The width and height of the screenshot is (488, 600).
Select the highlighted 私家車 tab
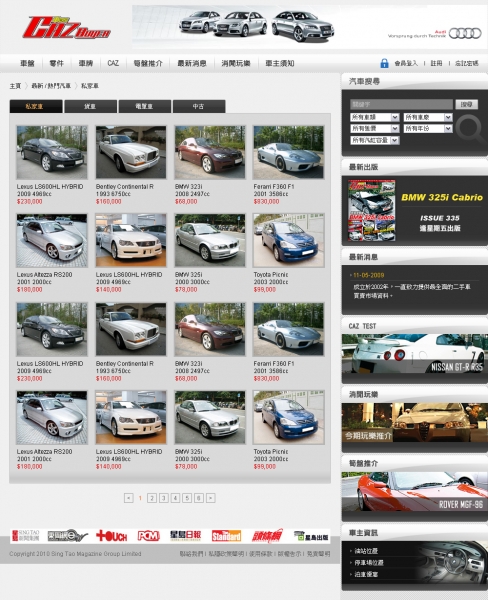point(36,106)
